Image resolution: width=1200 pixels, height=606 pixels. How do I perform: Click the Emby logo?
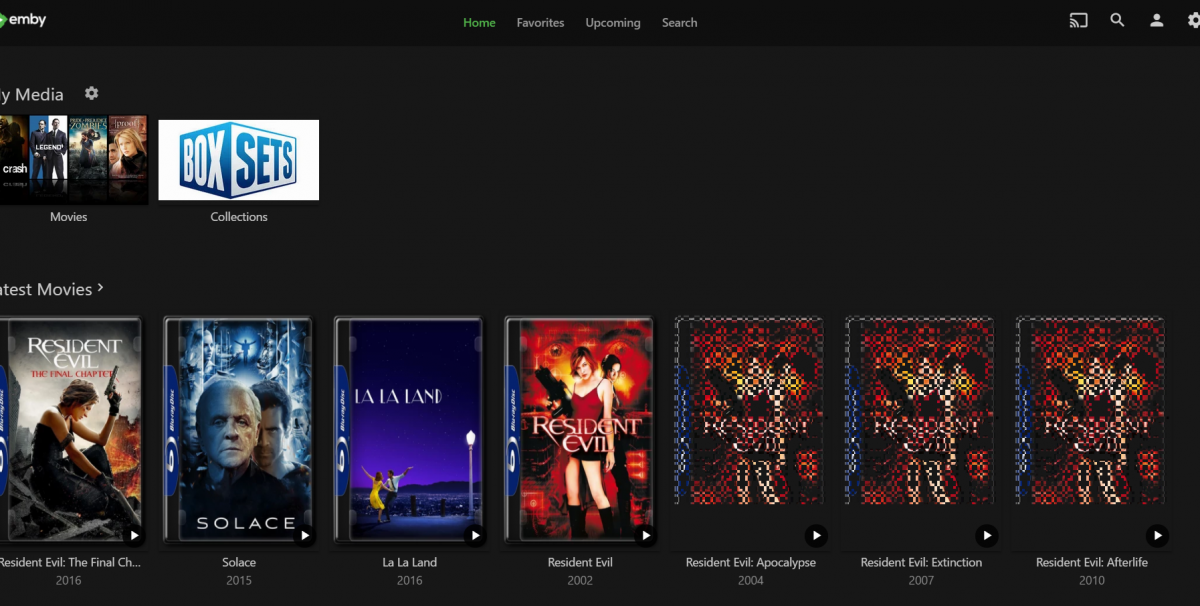click(x=23, y=20)
